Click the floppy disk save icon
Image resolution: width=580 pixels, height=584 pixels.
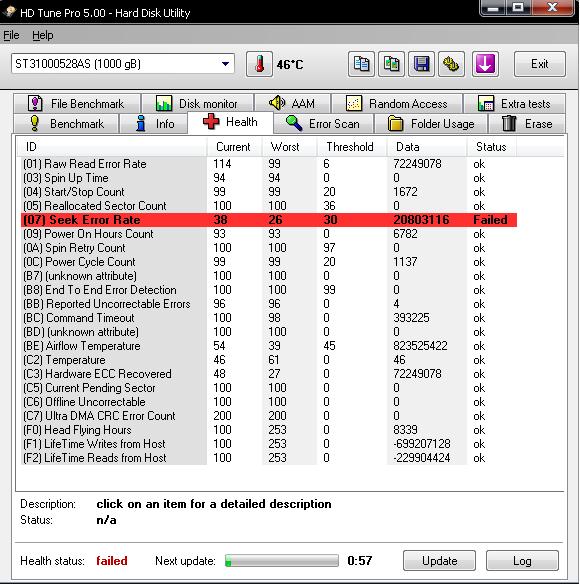click(421, 64)
